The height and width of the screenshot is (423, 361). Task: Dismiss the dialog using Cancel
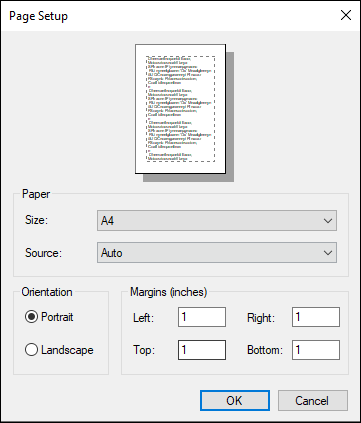pyautogui.click(x=313, y=401)
